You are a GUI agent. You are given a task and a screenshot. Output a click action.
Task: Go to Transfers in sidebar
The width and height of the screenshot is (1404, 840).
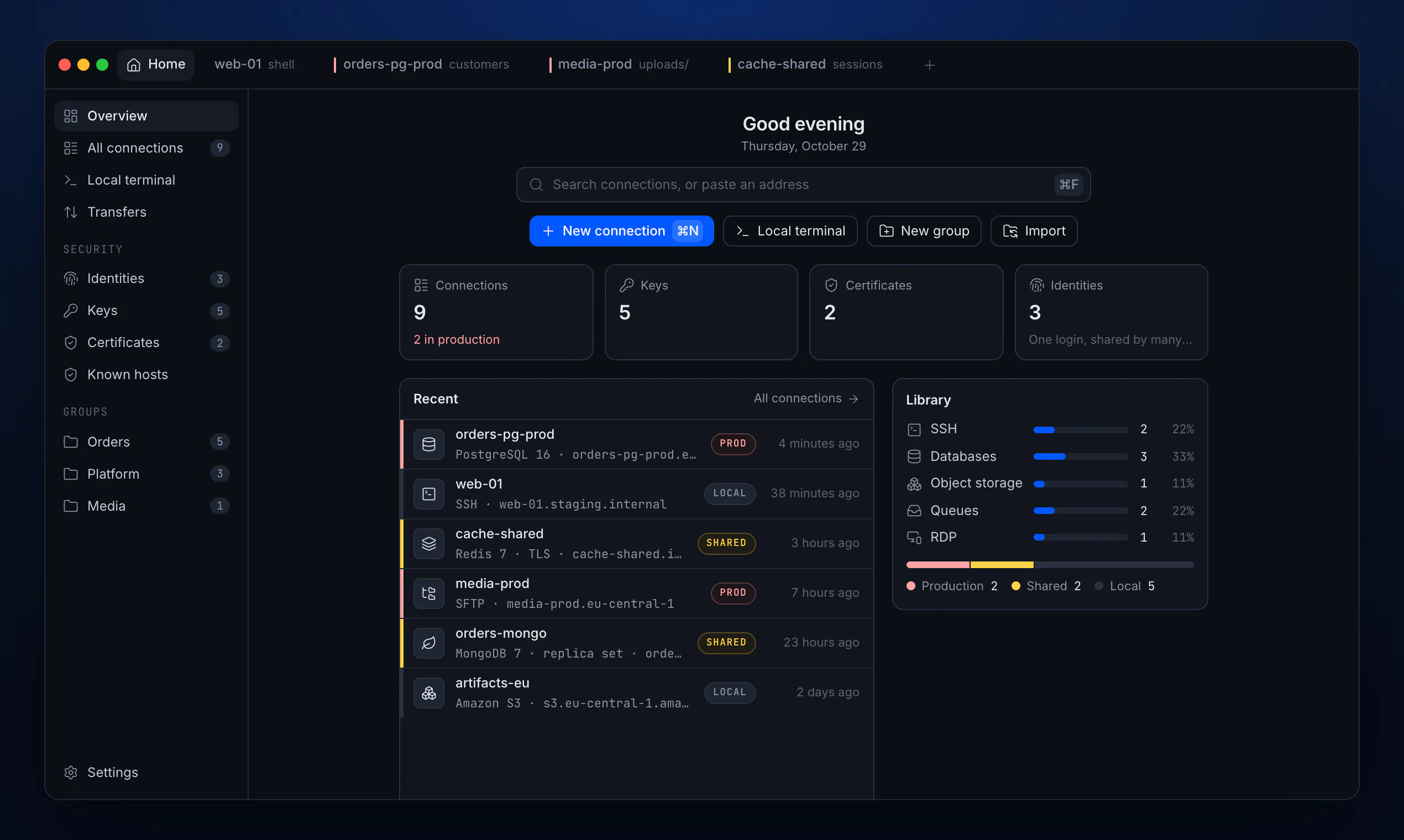pos(146,212)
